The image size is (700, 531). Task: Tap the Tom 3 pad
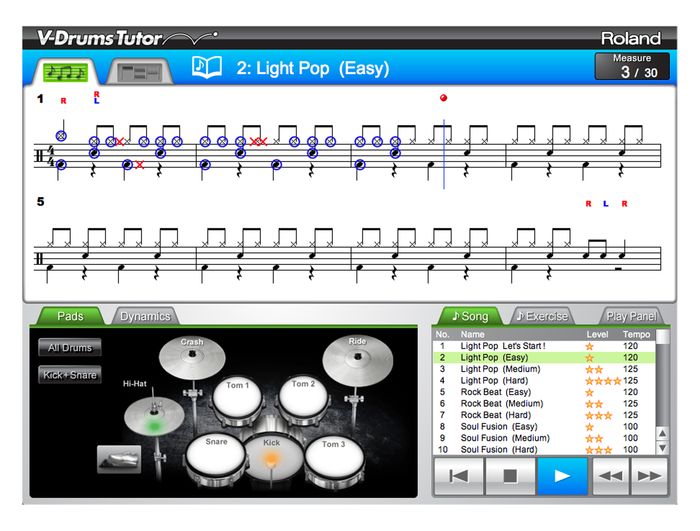click(334, 460)
